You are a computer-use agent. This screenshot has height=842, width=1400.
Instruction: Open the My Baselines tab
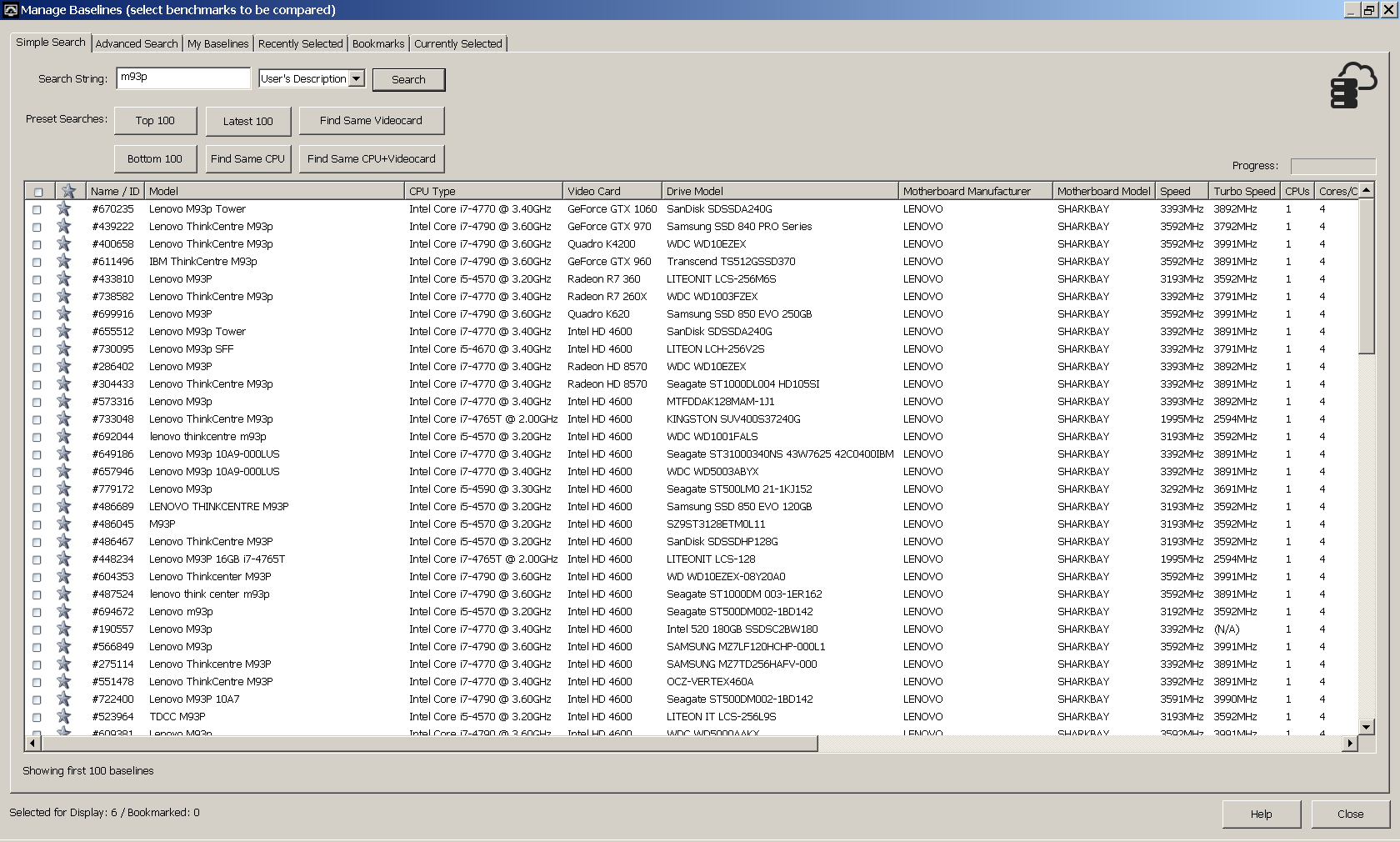tap(217, 43)
